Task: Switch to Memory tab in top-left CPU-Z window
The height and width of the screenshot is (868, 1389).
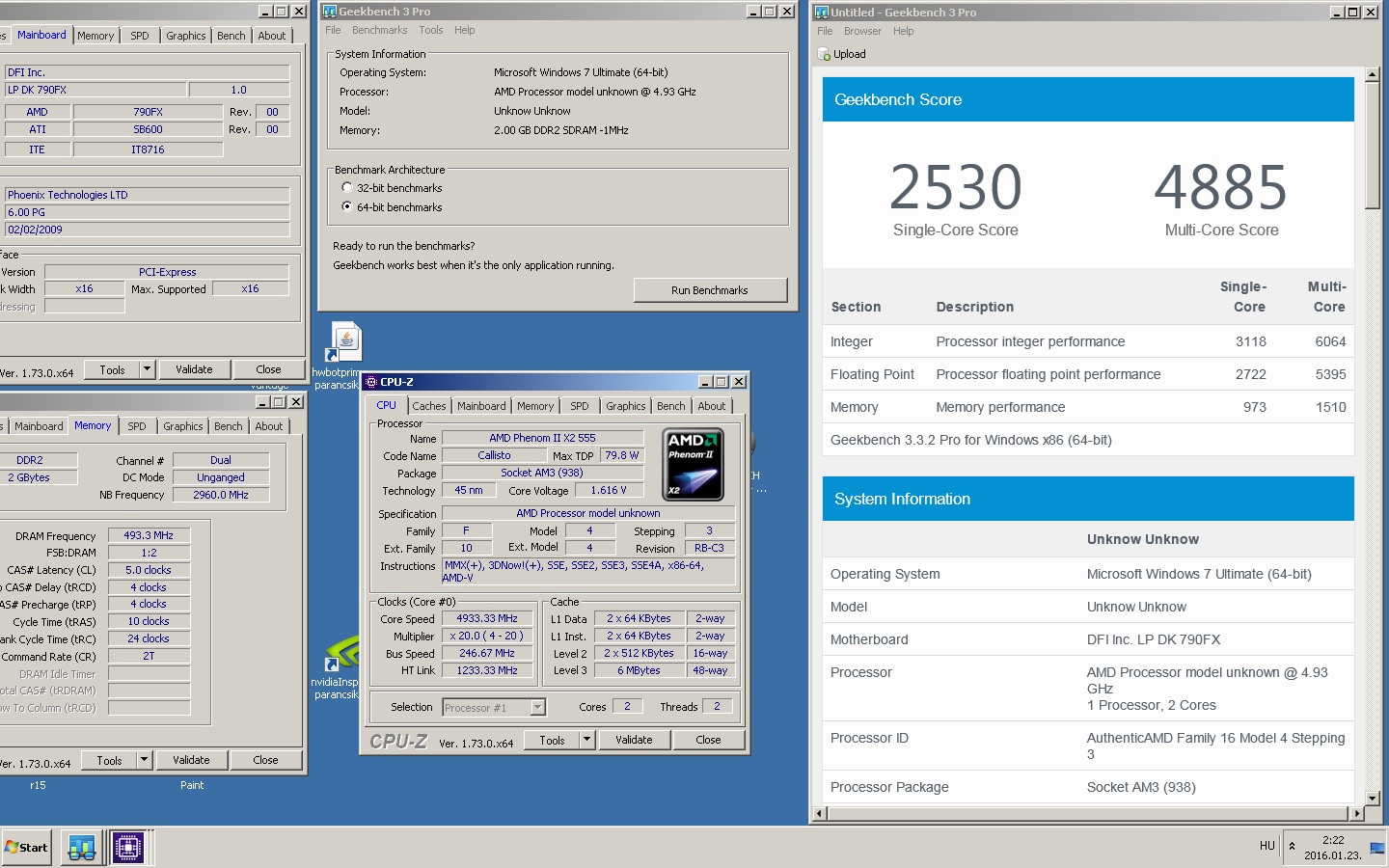Action: (95, 36)
